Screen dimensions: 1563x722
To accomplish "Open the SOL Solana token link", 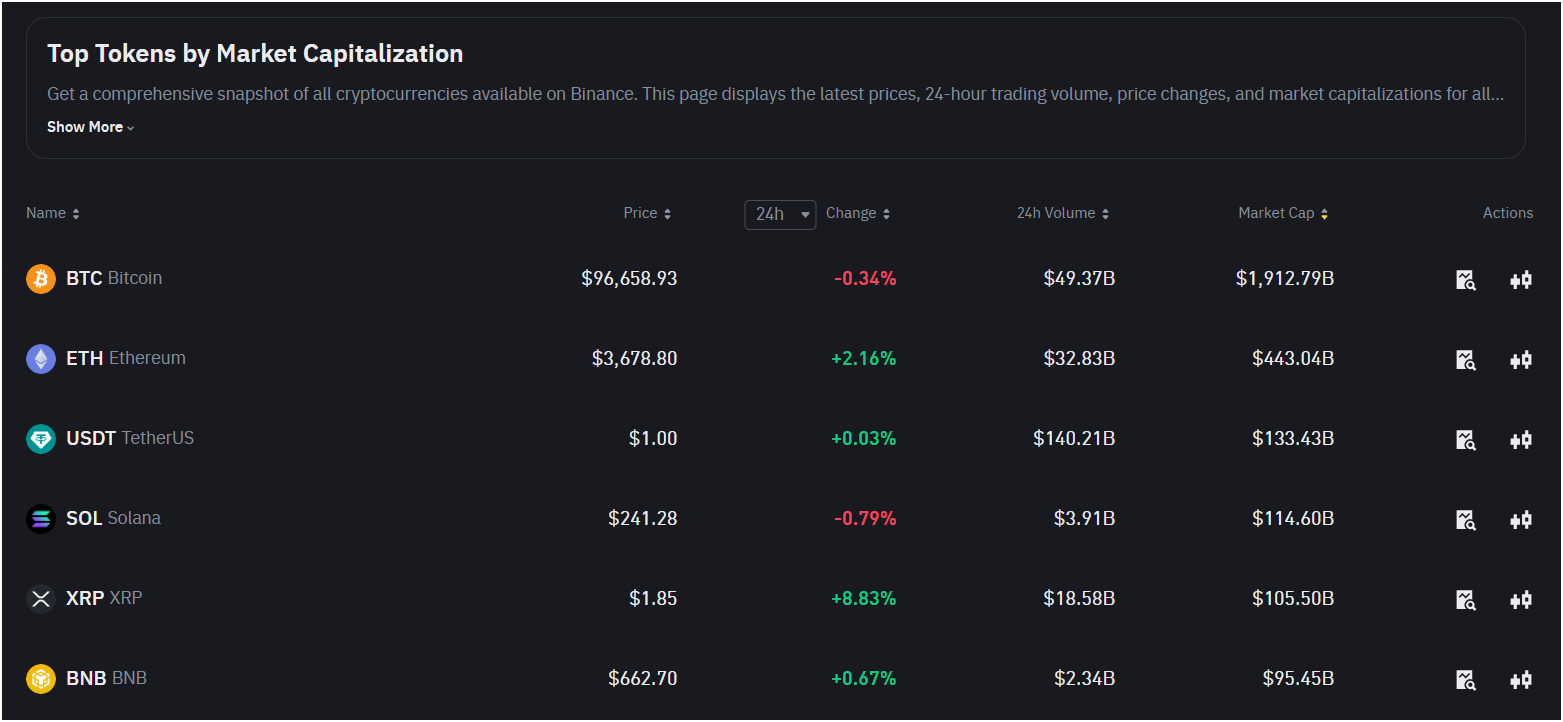I will 113,518.
